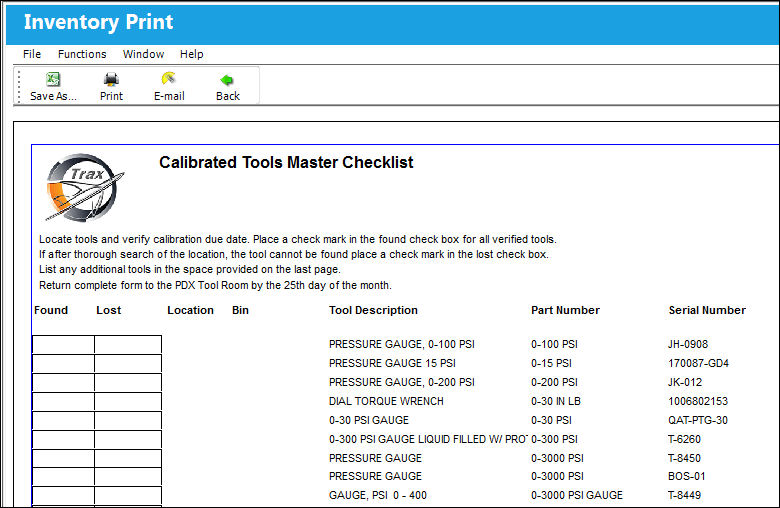Click the Tool Description column header
780x508 pixels.
(x=373, y=310)
